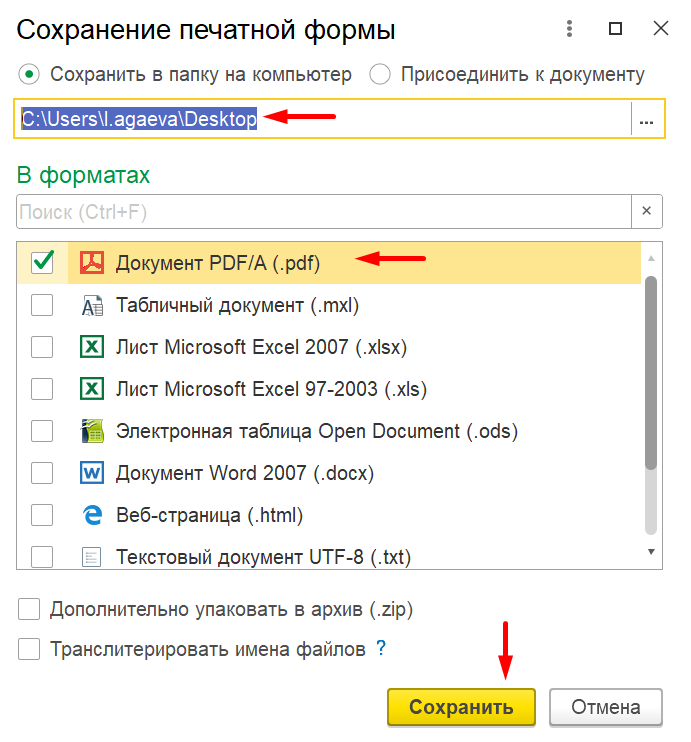Click the scroll down arrow of format list
691x742 pixels.
coord(651,552)
